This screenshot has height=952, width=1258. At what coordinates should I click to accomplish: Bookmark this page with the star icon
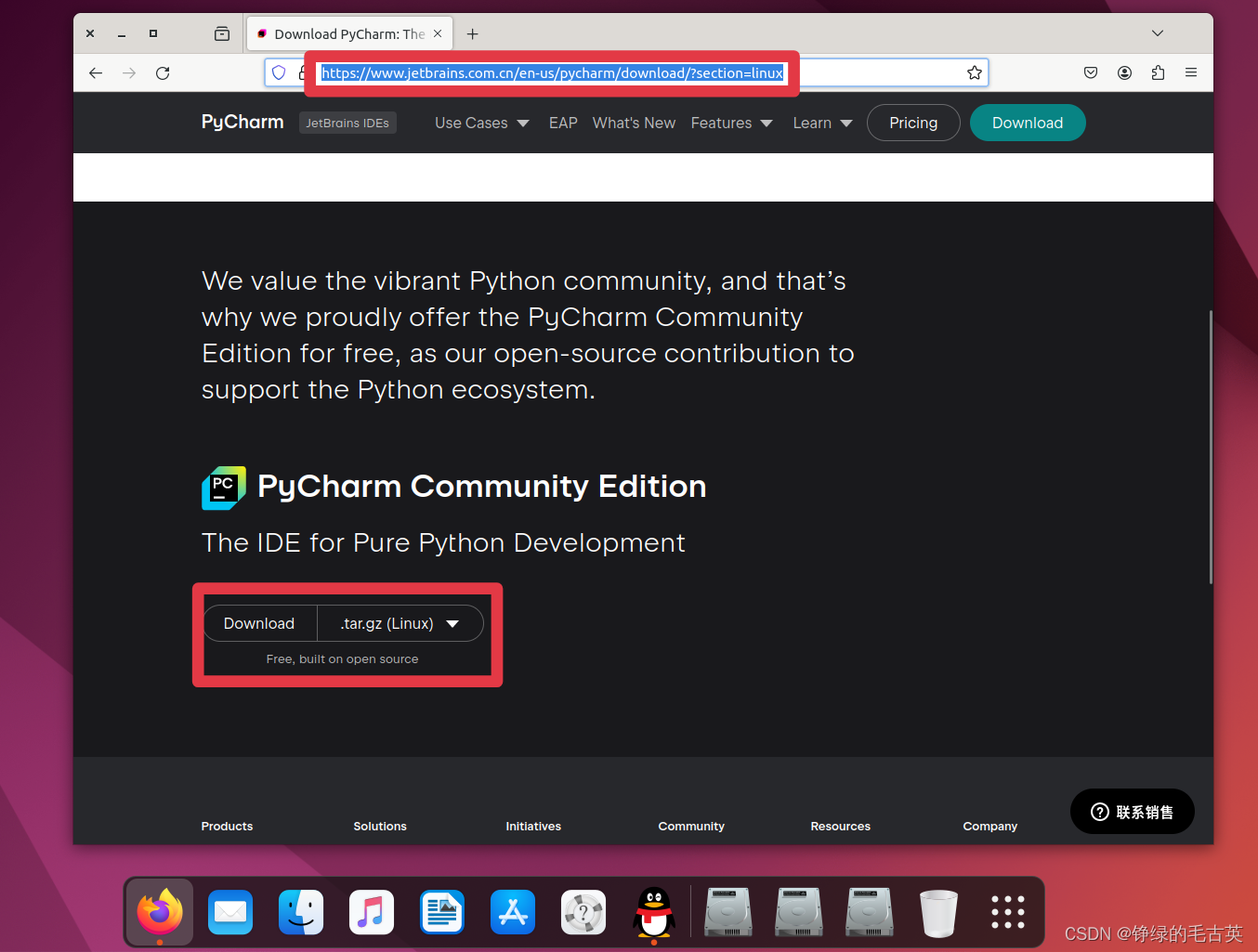[974, 72]
